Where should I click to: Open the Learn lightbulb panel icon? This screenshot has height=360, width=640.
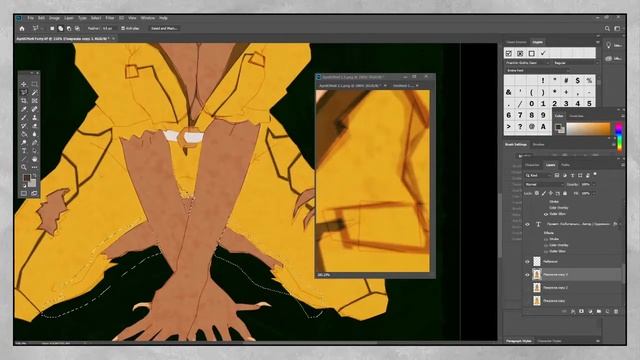click(609, 45)
